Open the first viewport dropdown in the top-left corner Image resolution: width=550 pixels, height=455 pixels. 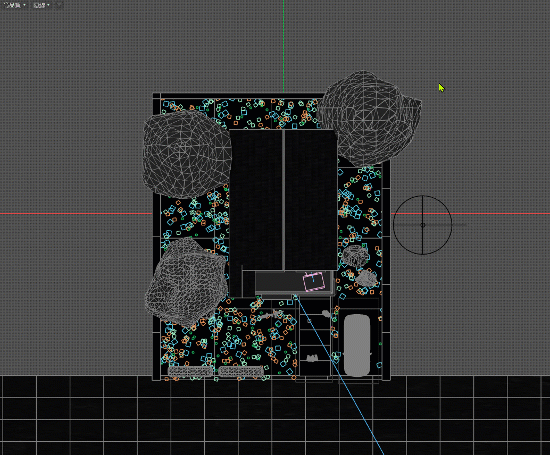(14, 5)
